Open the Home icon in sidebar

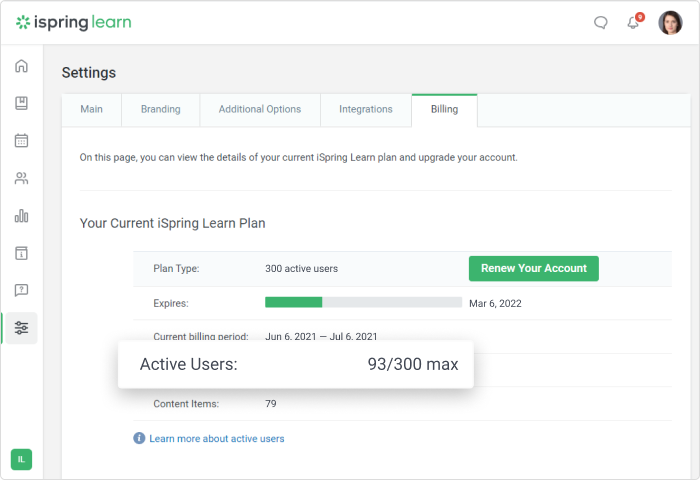click(x=21, y=66)
